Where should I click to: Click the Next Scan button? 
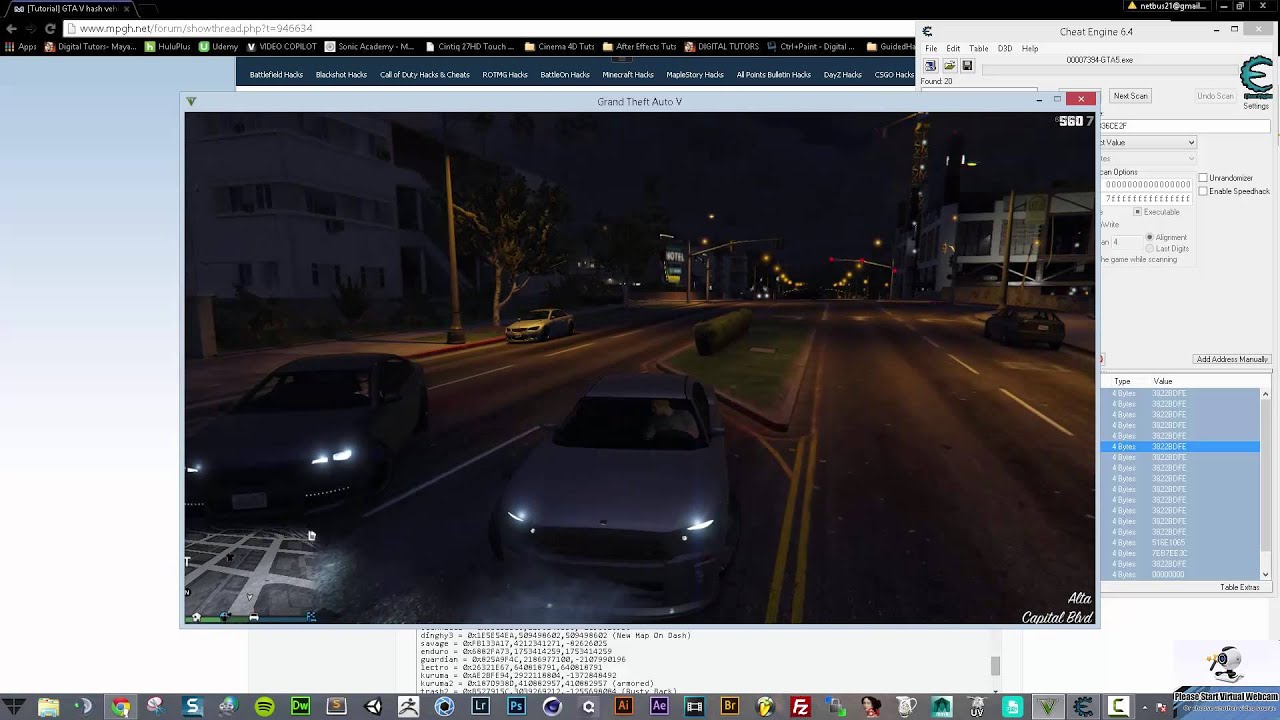(x=1131, y=96)
